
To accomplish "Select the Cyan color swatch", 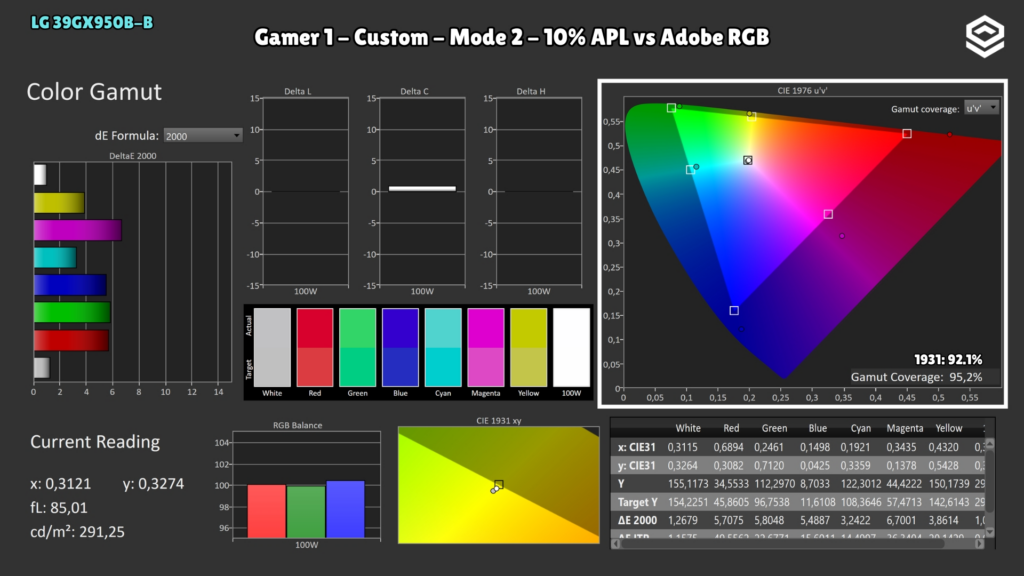I will pyautogui.click(x=443, y=347).
